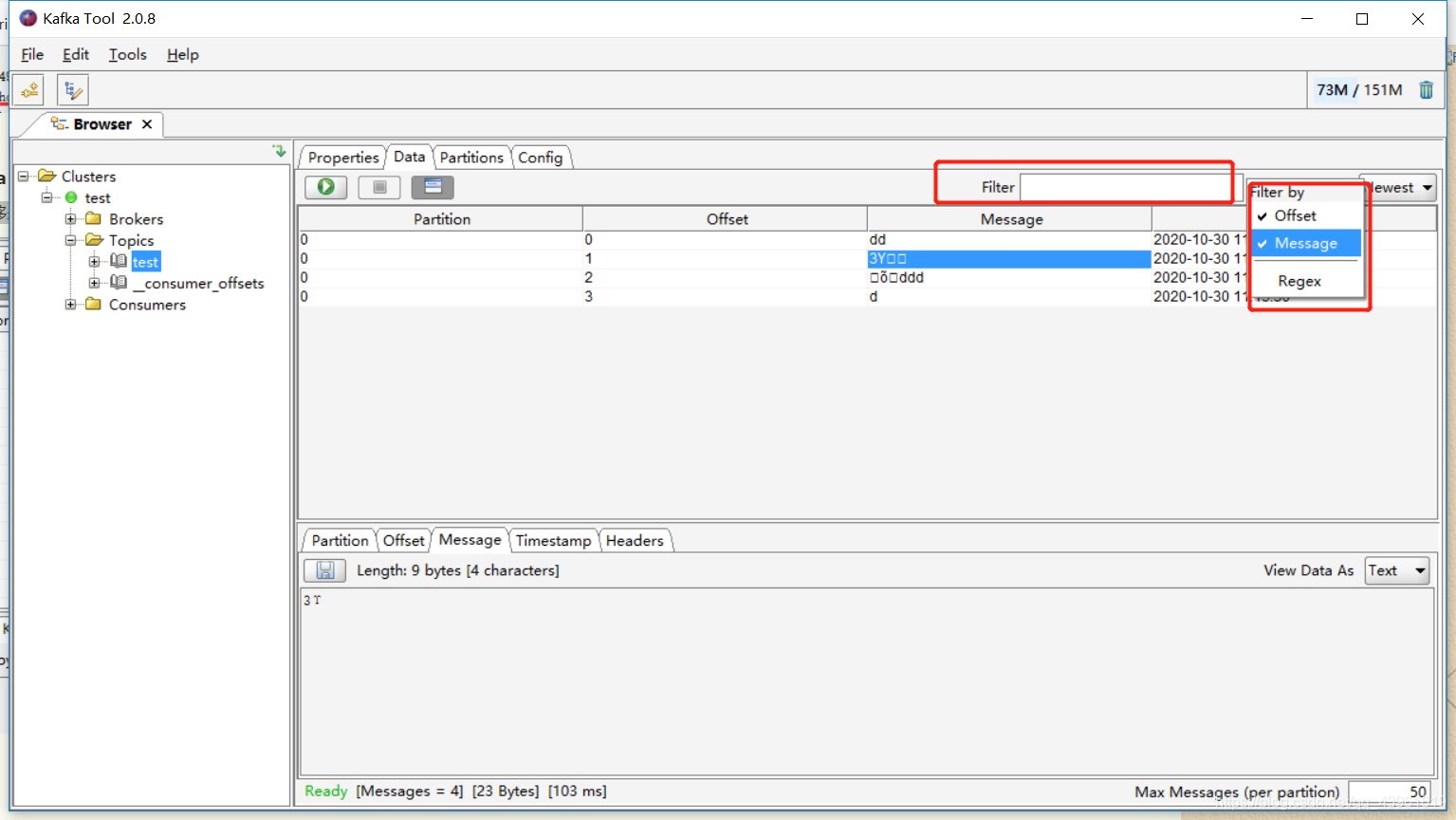Close the Browser tab

147,124
